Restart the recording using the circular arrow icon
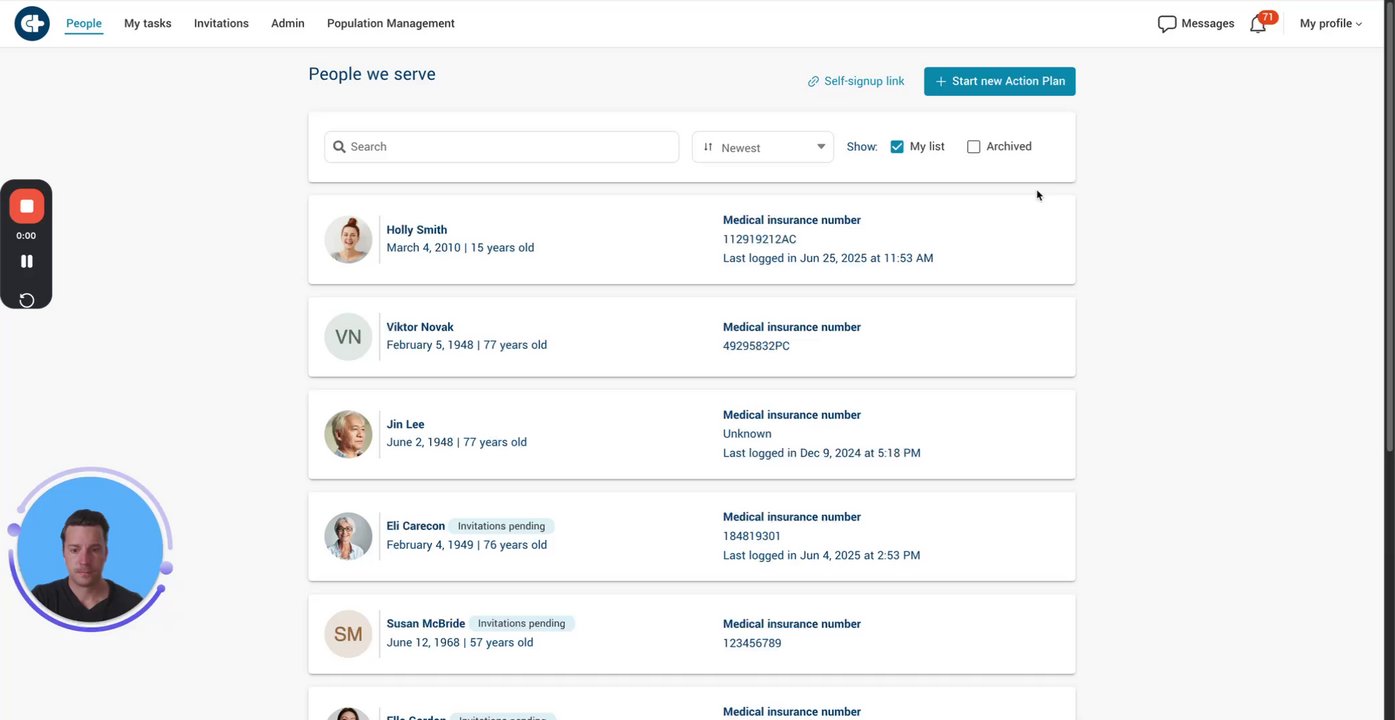 (x=27, y=300)
